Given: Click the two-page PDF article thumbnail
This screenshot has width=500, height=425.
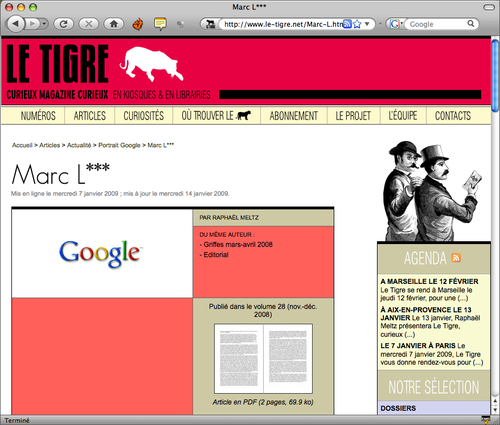Looking at the screenshot, I should pyautogui.click(x=263, y=359).
